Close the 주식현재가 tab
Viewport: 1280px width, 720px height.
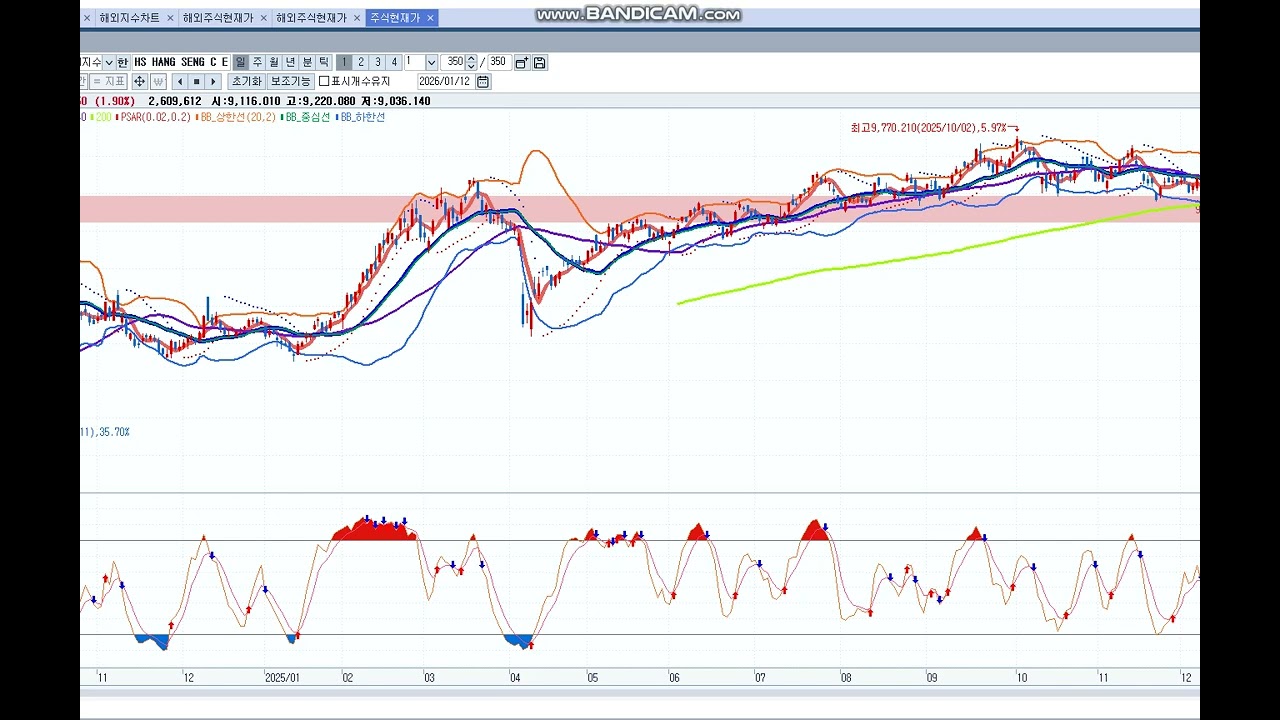pos(430,18)
